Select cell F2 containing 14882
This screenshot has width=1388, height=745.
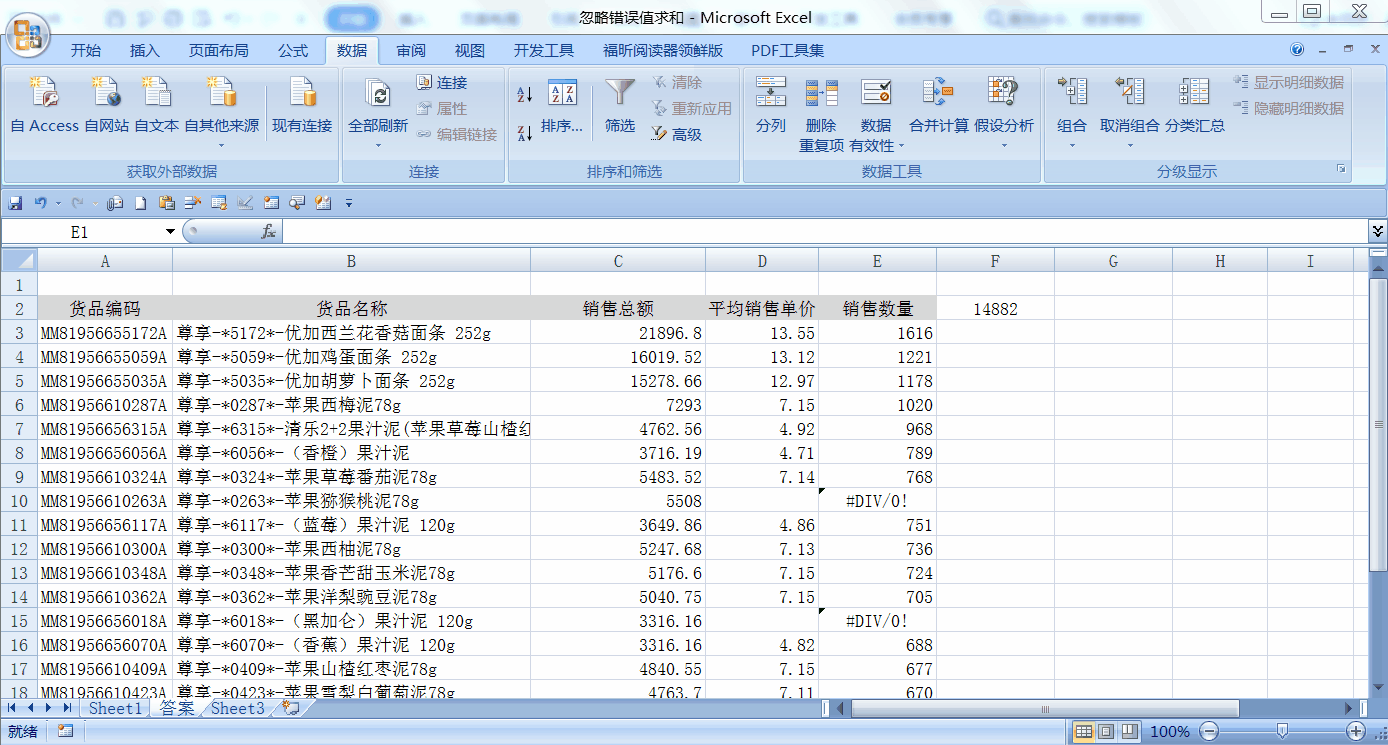pos(995,309)
